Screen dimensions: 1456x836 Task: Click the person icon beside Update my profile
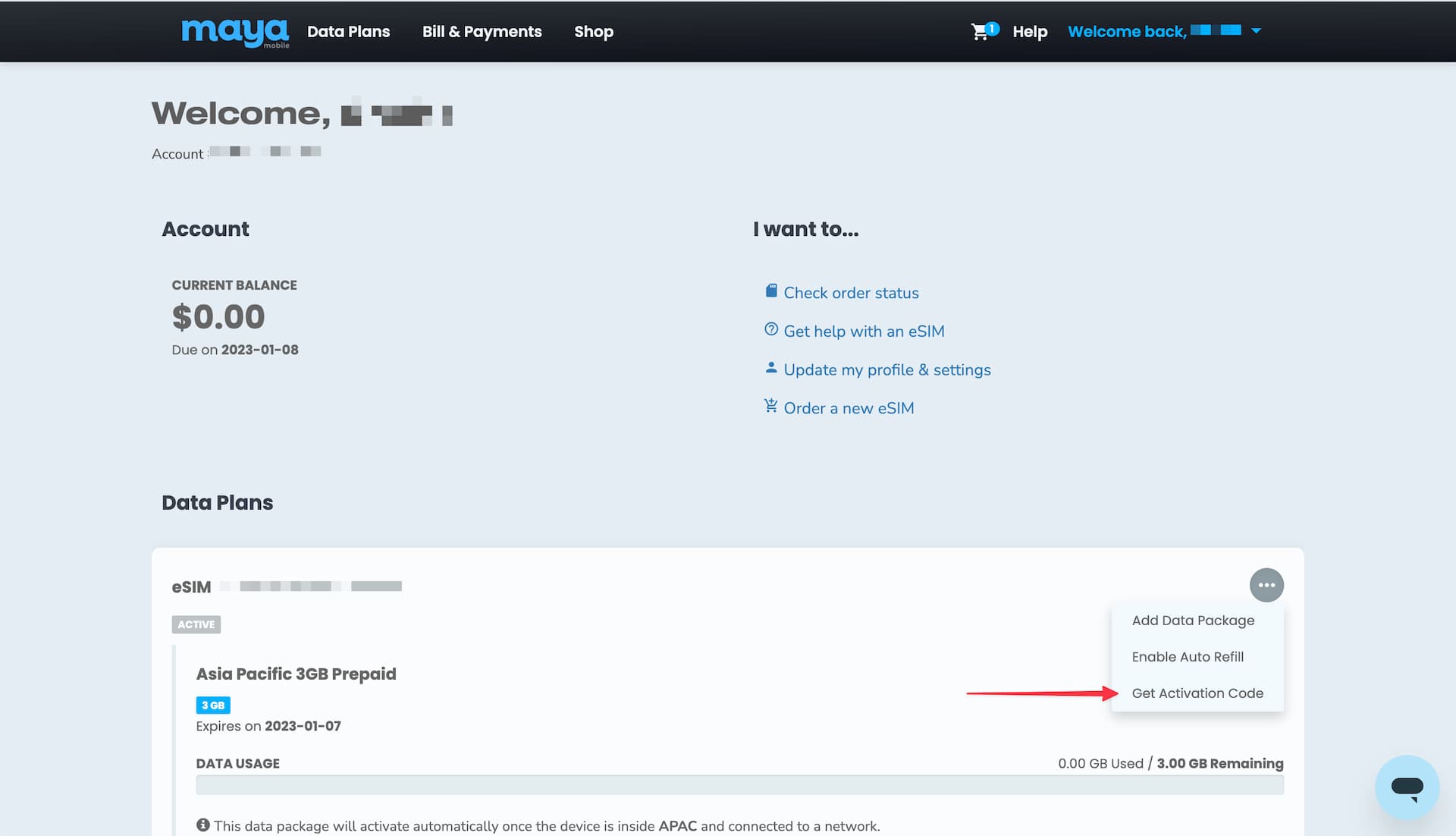(x=771, y=368)
